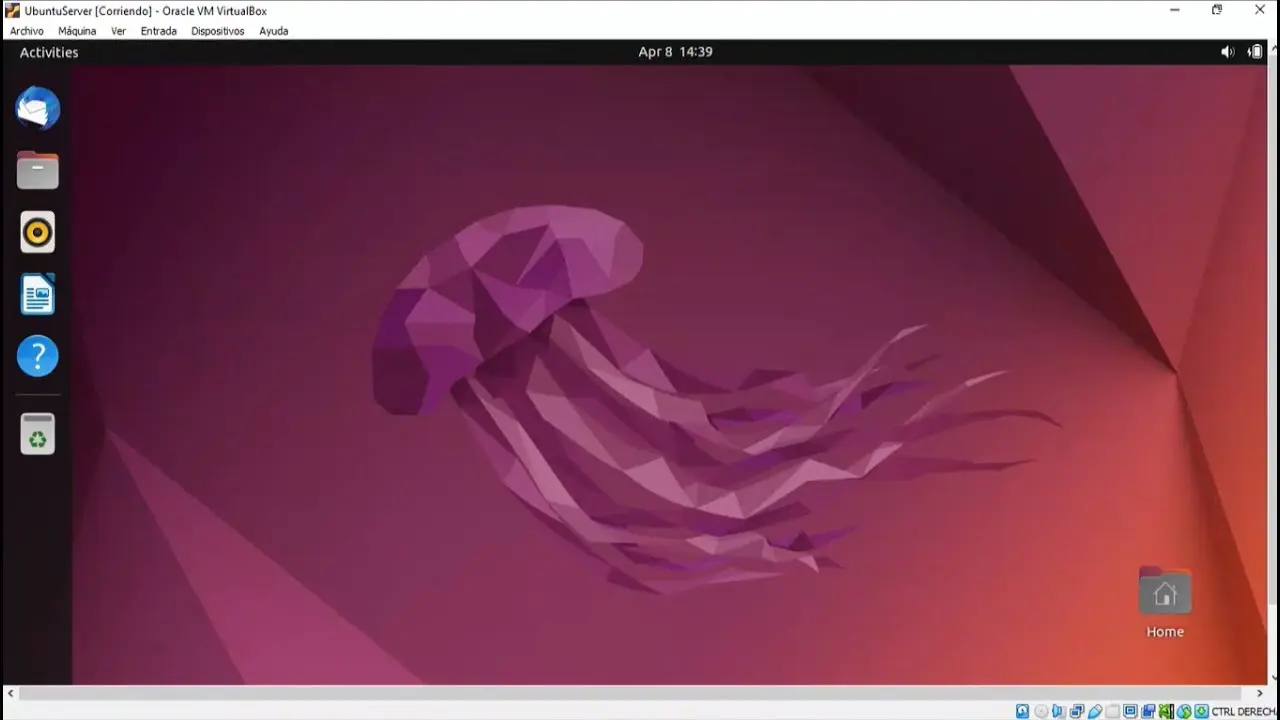Click the horizontal scrollbar left arrow
The image size is (1280, 720).
coord(10,693)
